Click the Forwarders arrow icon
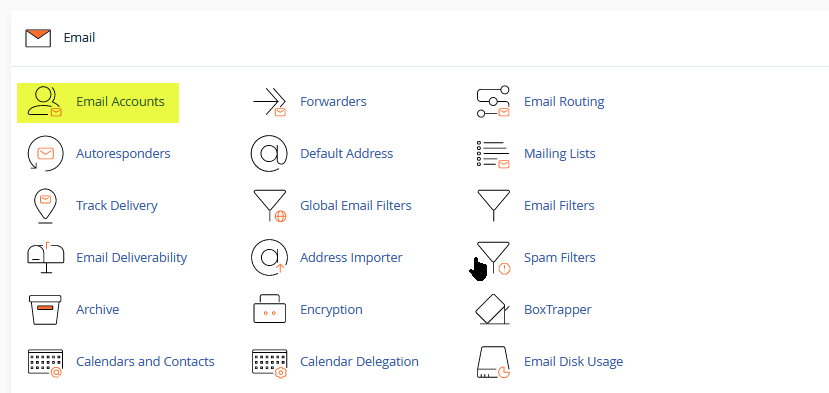This screenshot has width=829, height=393. pos(269,102)
